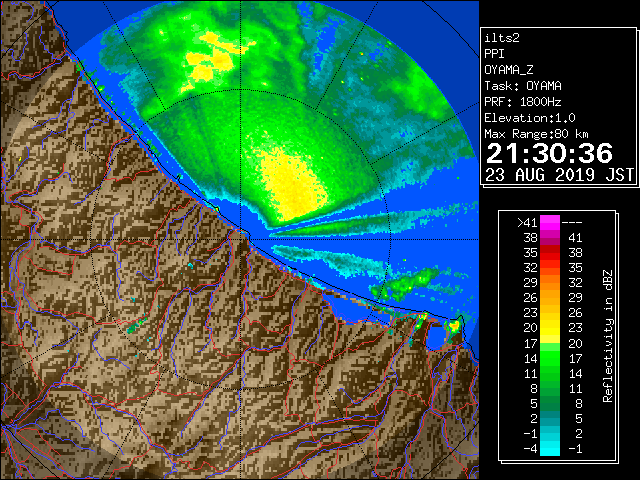Screen dimensions: 640x480
Task: Click the bright green 14–17 dBZ band
Action: (x=550, y=358)
